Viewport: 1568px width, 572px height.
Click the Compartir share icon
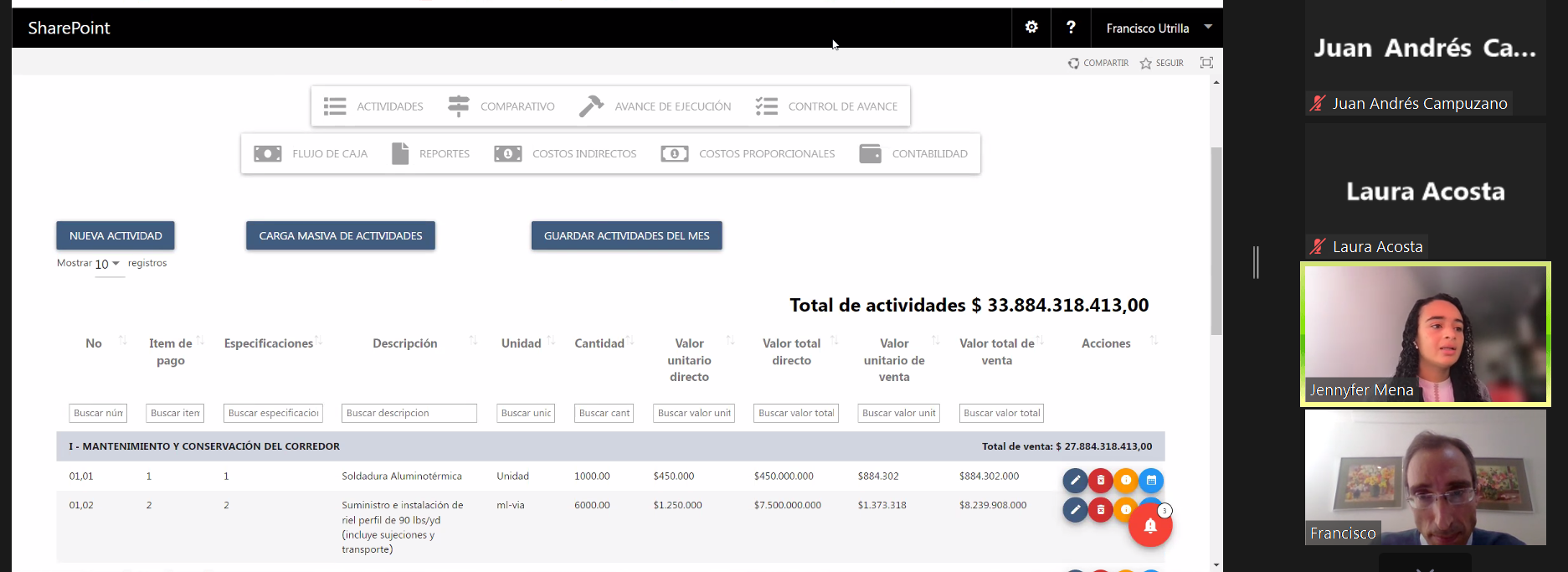[1073, 64]
